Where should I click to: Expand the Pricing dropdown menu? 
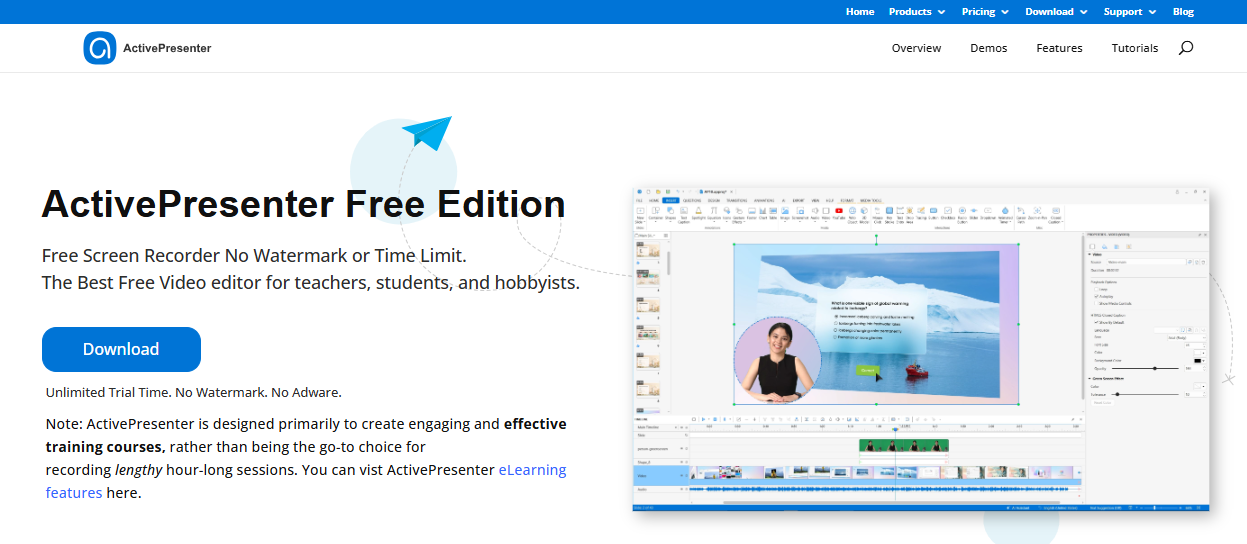coord(985,12)
